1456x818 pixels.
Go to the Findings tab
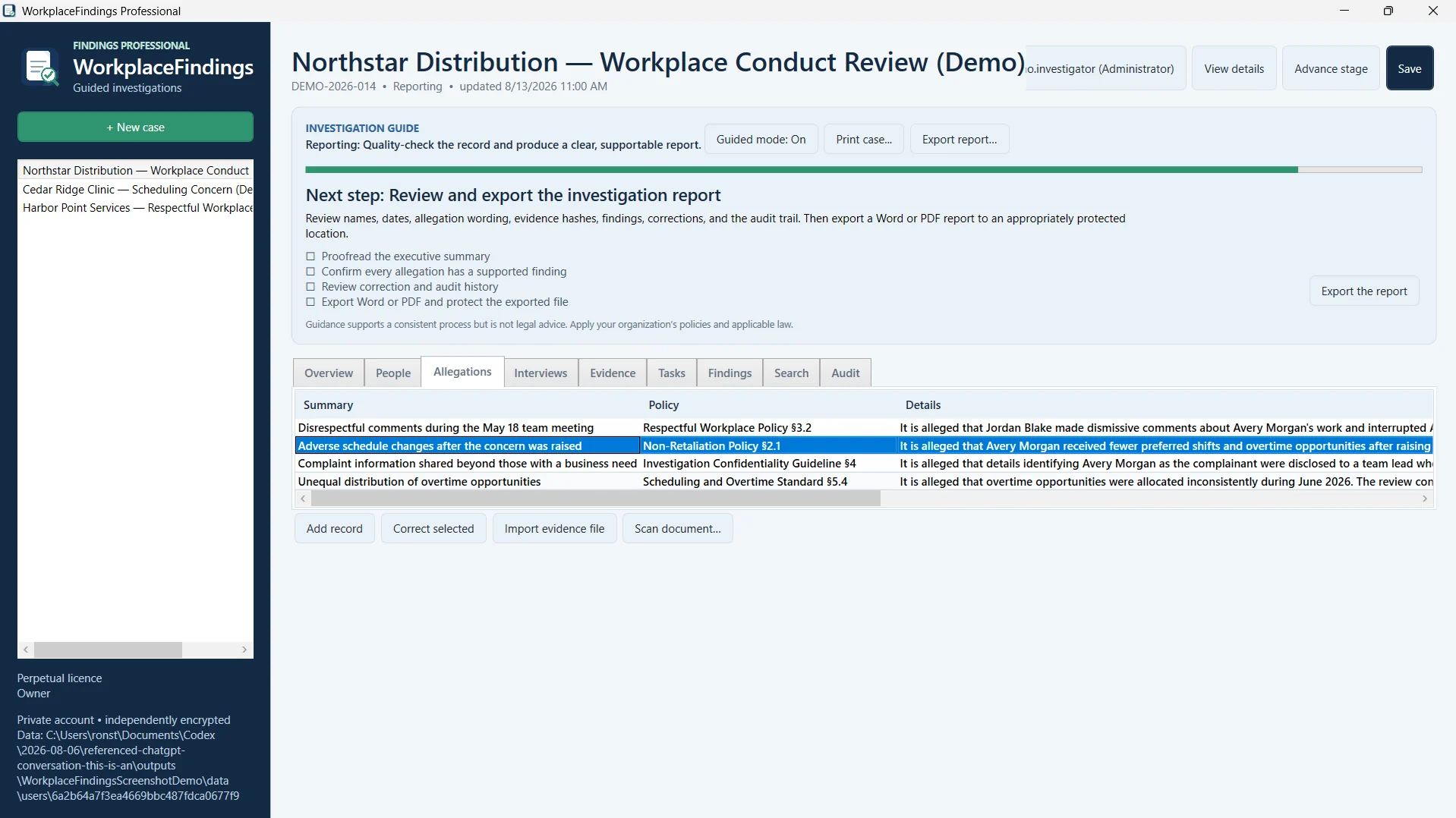point(730,373)
